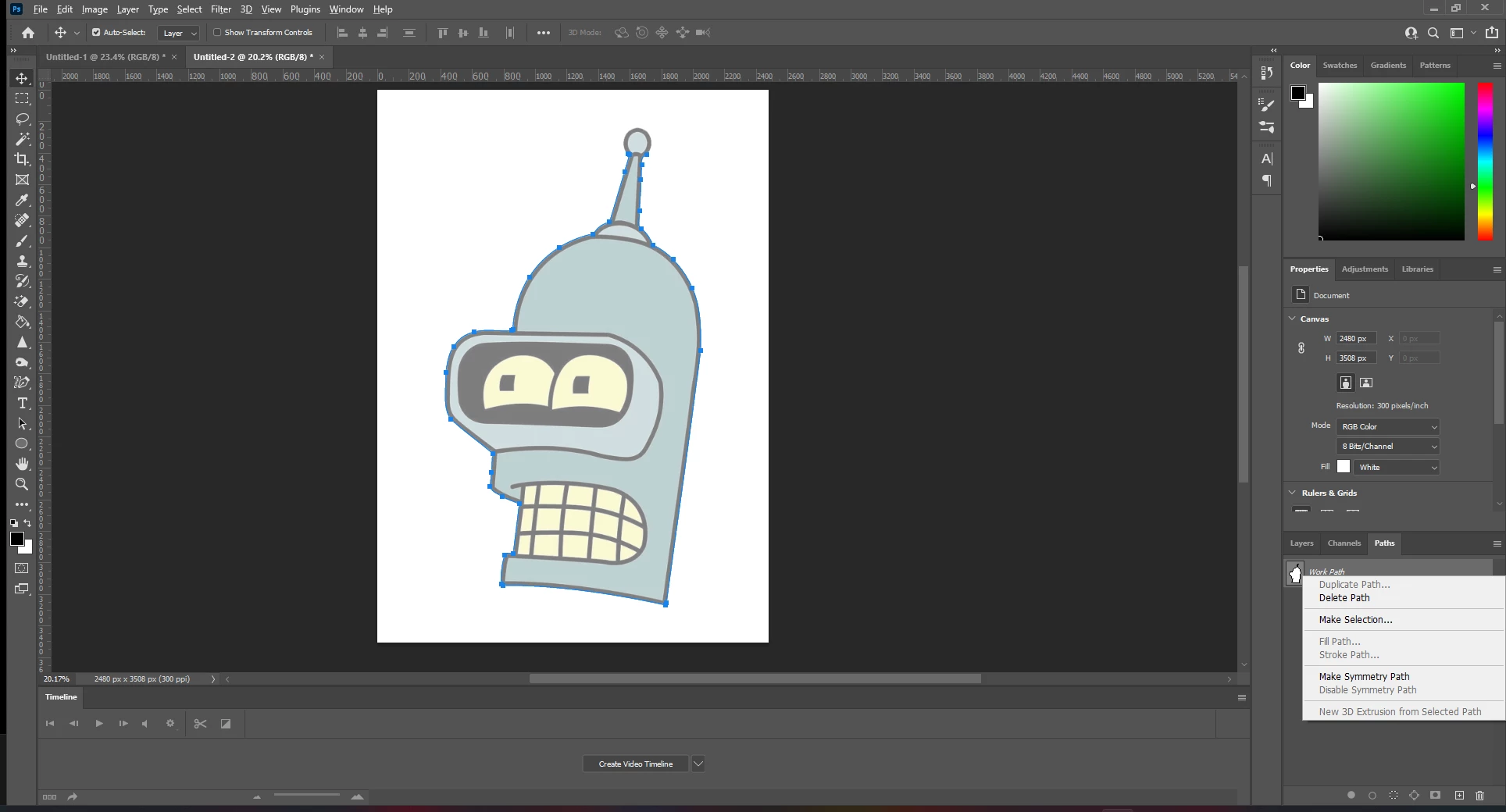Click the canvas Width input field

pyautogui.click(x=1356, y=338)
